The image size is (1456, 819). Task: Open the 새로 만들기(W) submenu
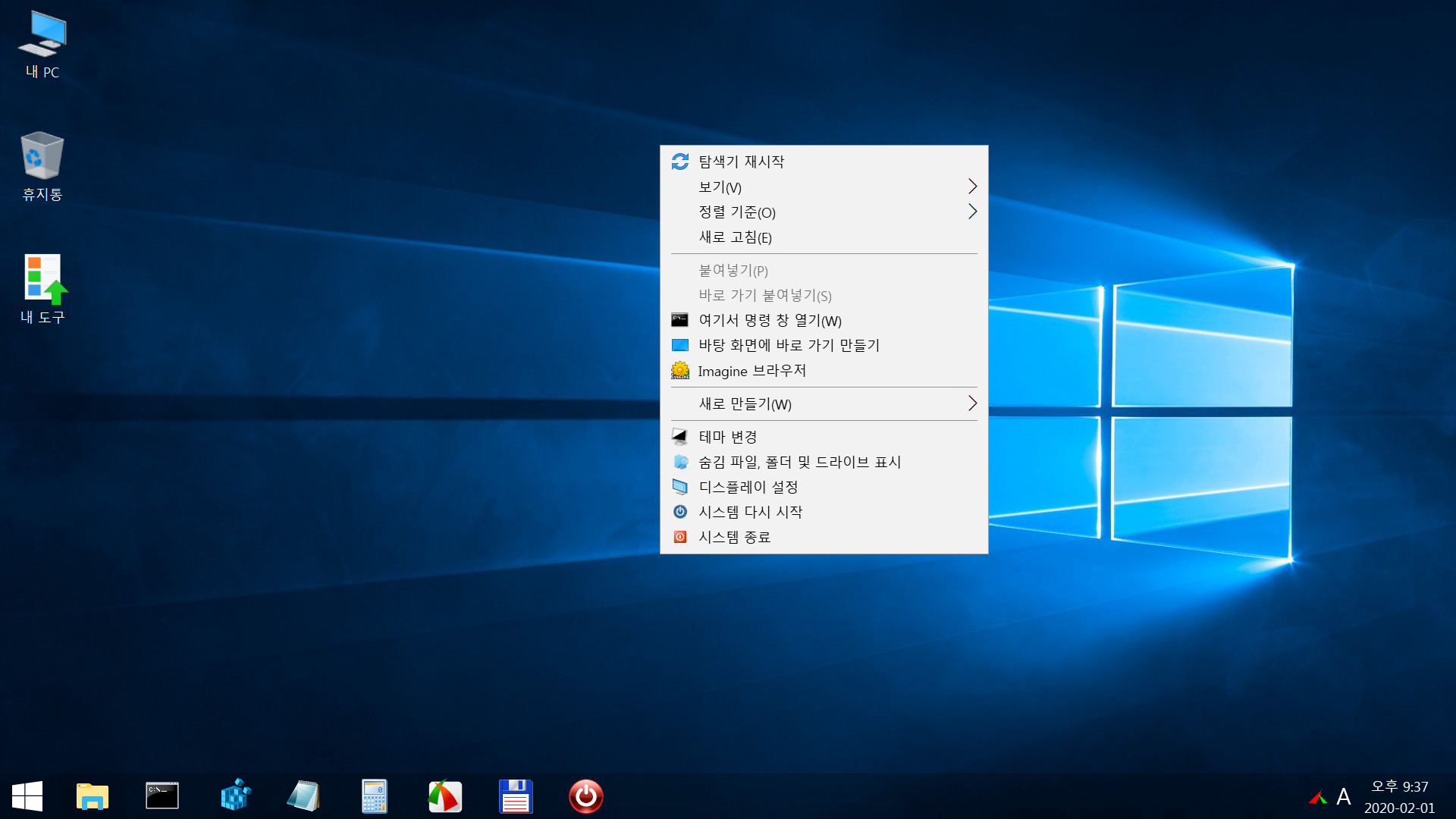pos(824,404)
